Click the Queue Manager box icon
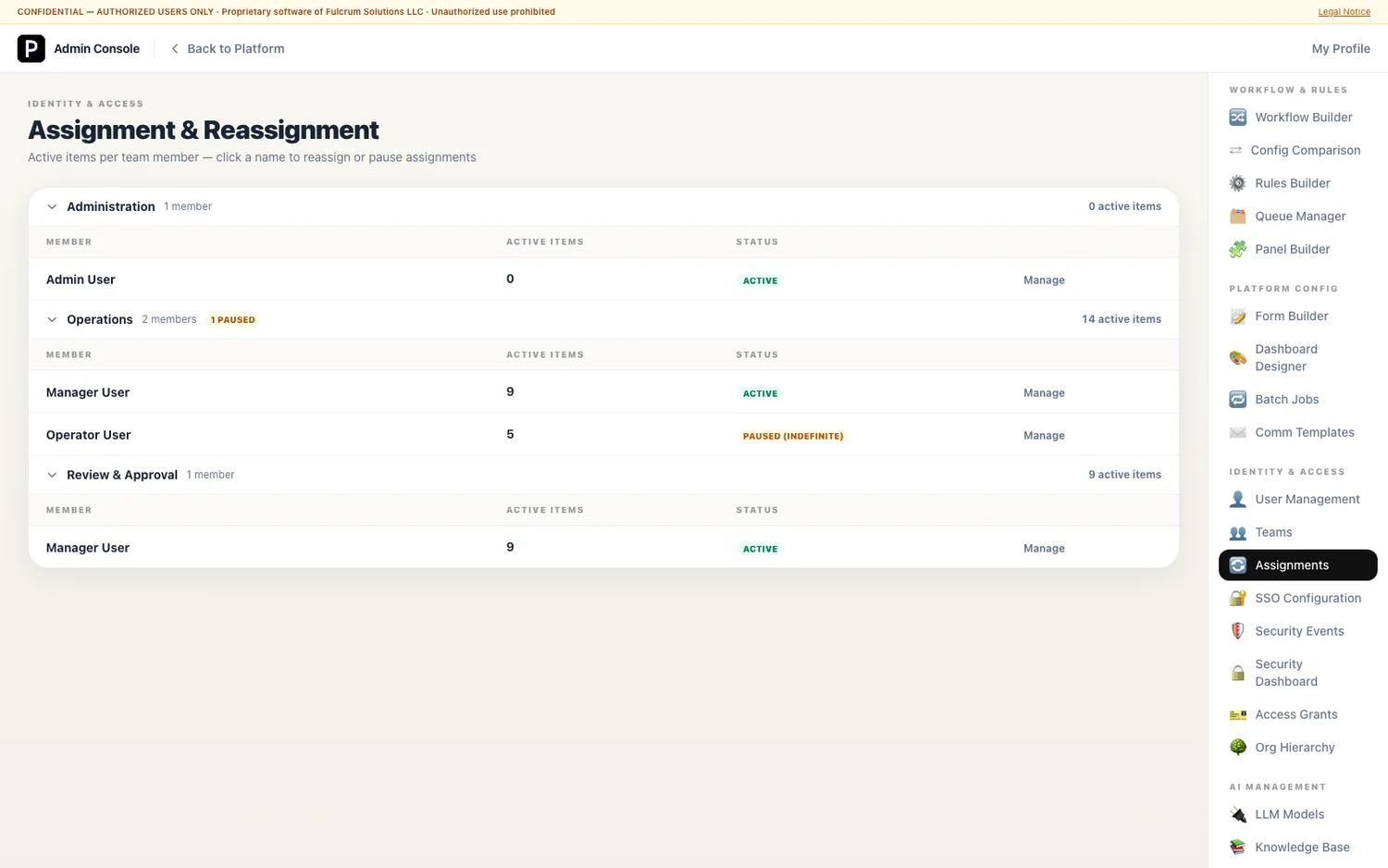Viewport: 1388px width, 868px height. tap(1237, 217)
